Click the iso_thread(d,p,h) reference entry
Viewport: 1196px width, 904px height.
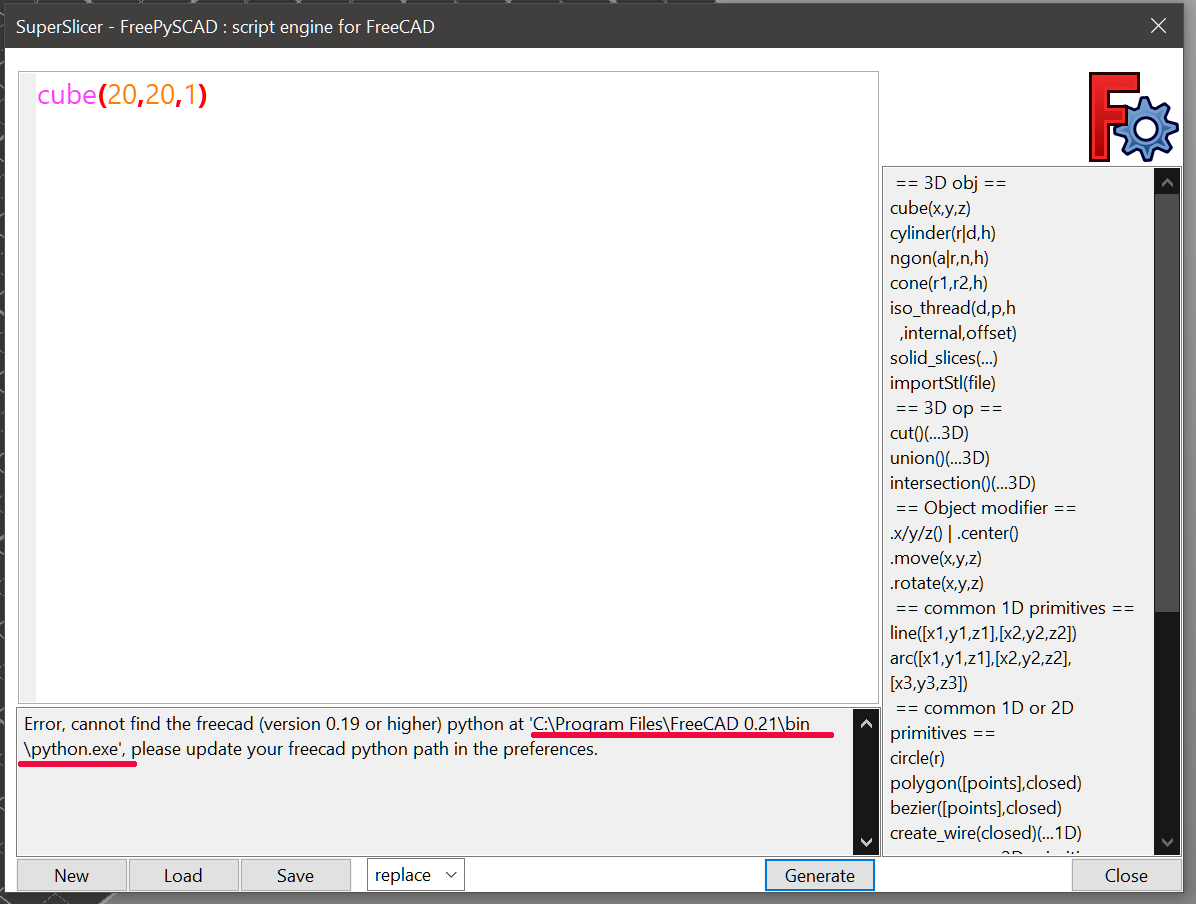coord(951,307)
